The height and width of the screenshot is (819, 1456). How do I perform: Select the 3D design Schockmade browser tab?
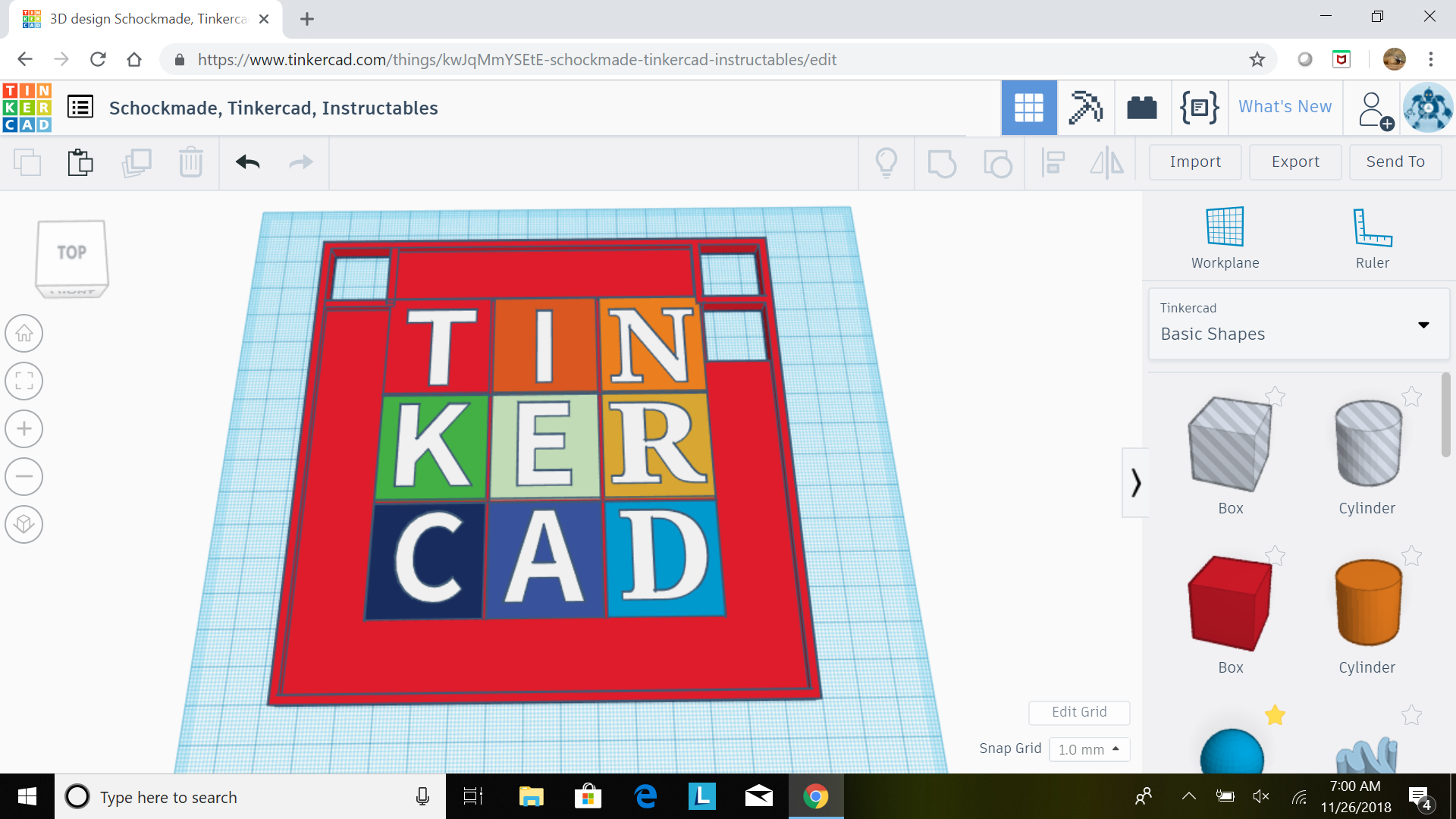coord(146,19)
